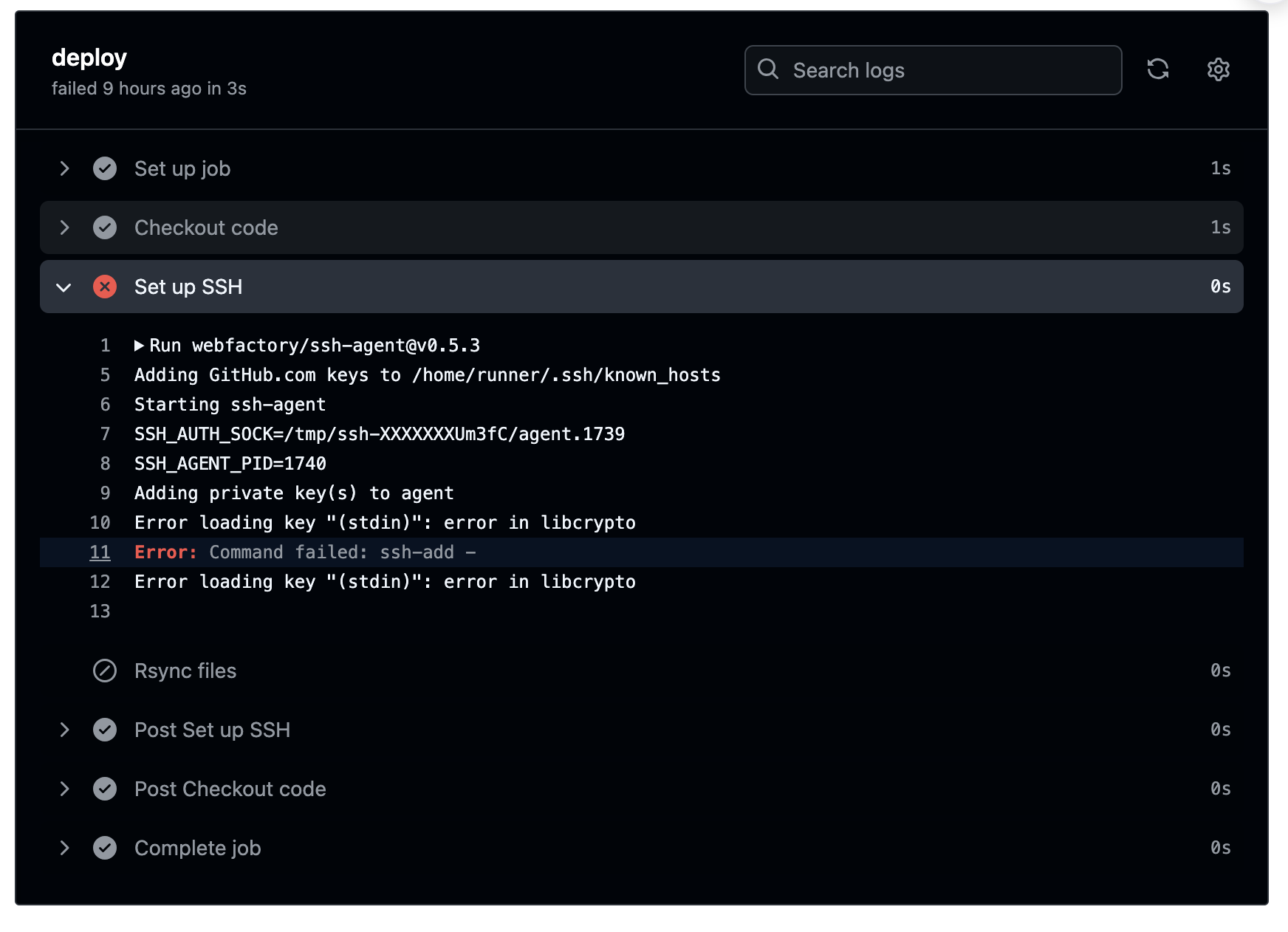This screenshot has width=1288, height=932.
Task: Expand the Post Set up SSH step
Action: 64,730
